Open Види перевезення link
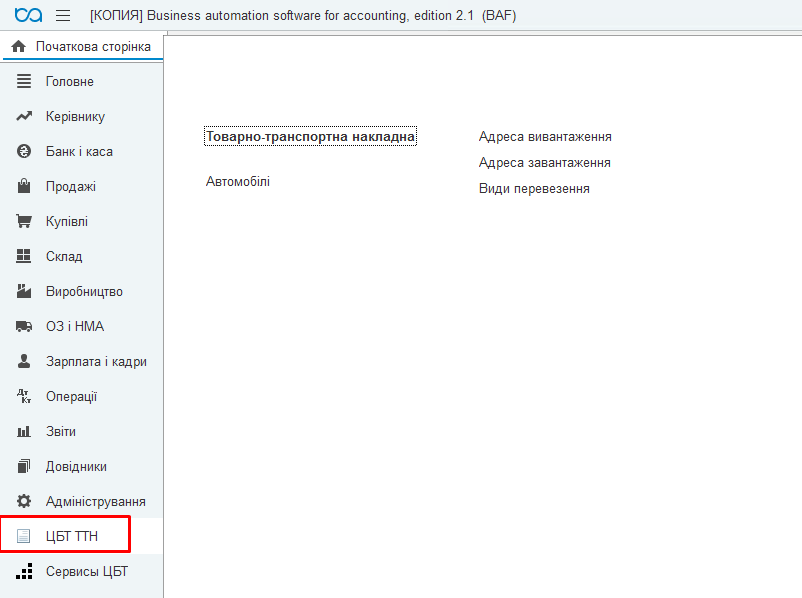The height and width of the screenshot is (598, 802). [x=534, y=189]
